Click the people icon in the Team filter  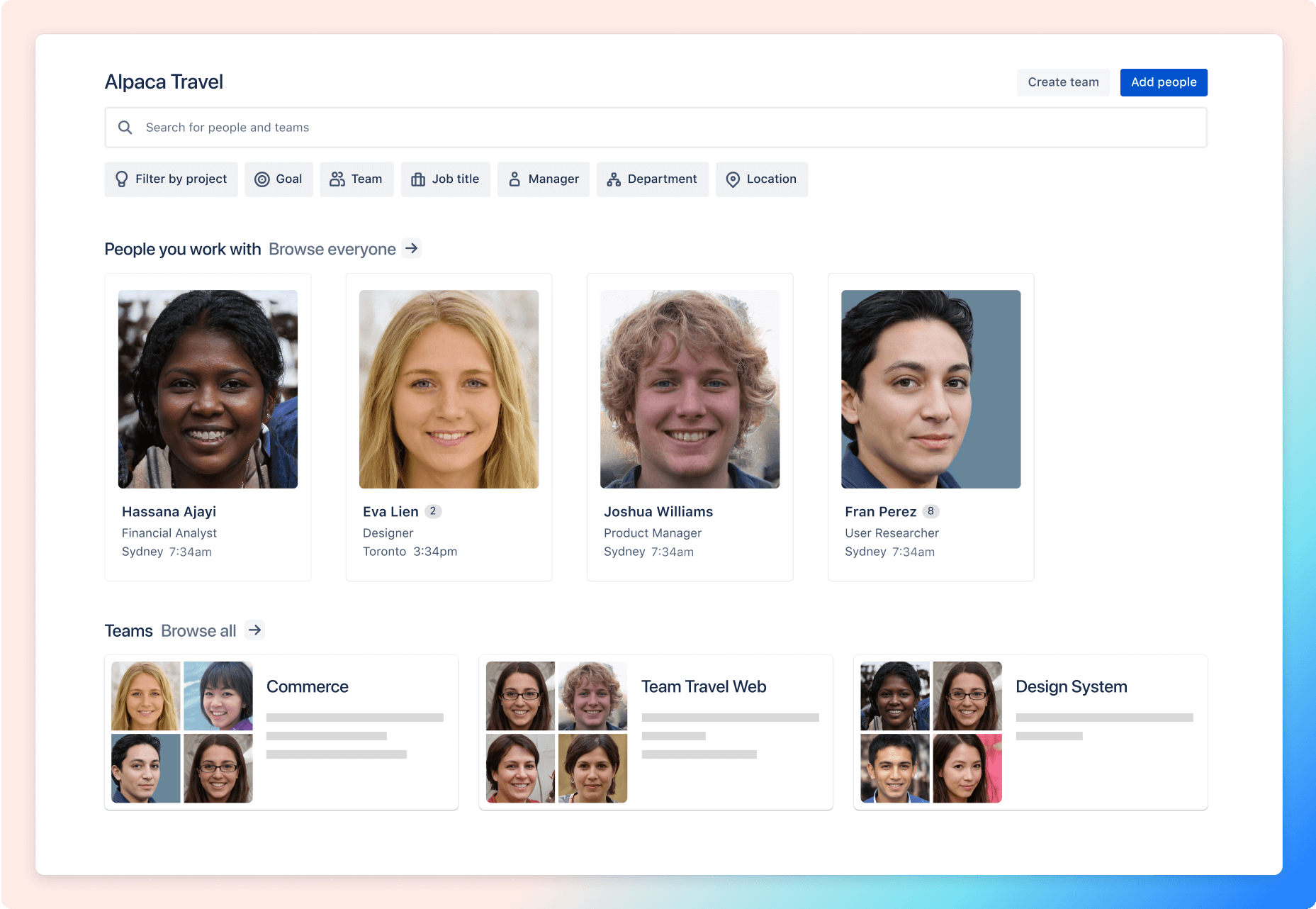click(x=338, y=179)
